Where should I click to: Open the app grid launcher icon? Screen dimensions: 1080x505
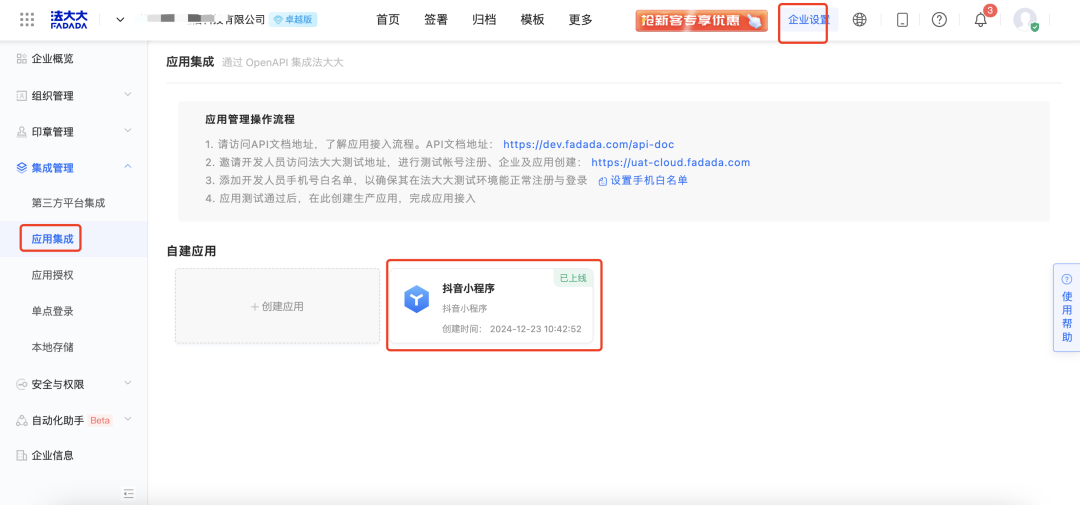(x=27, y=20)
